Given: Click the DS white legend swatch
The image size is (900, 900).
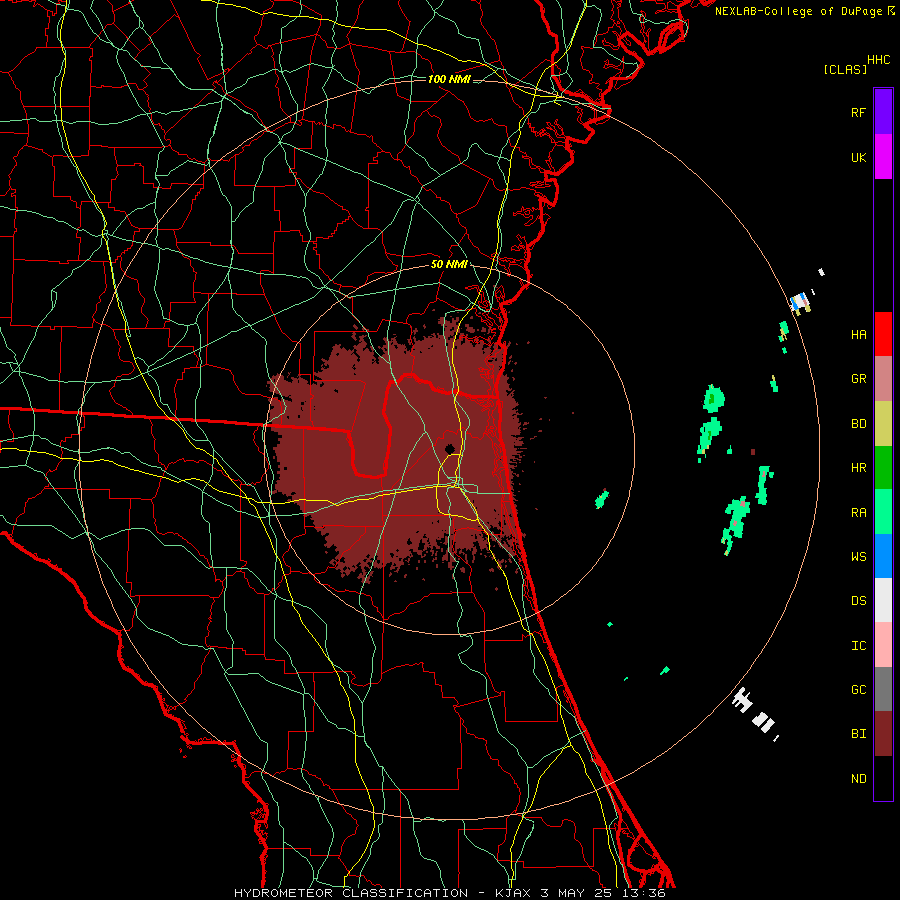Looking at the screenshot, I should click(x=883, y=600).
